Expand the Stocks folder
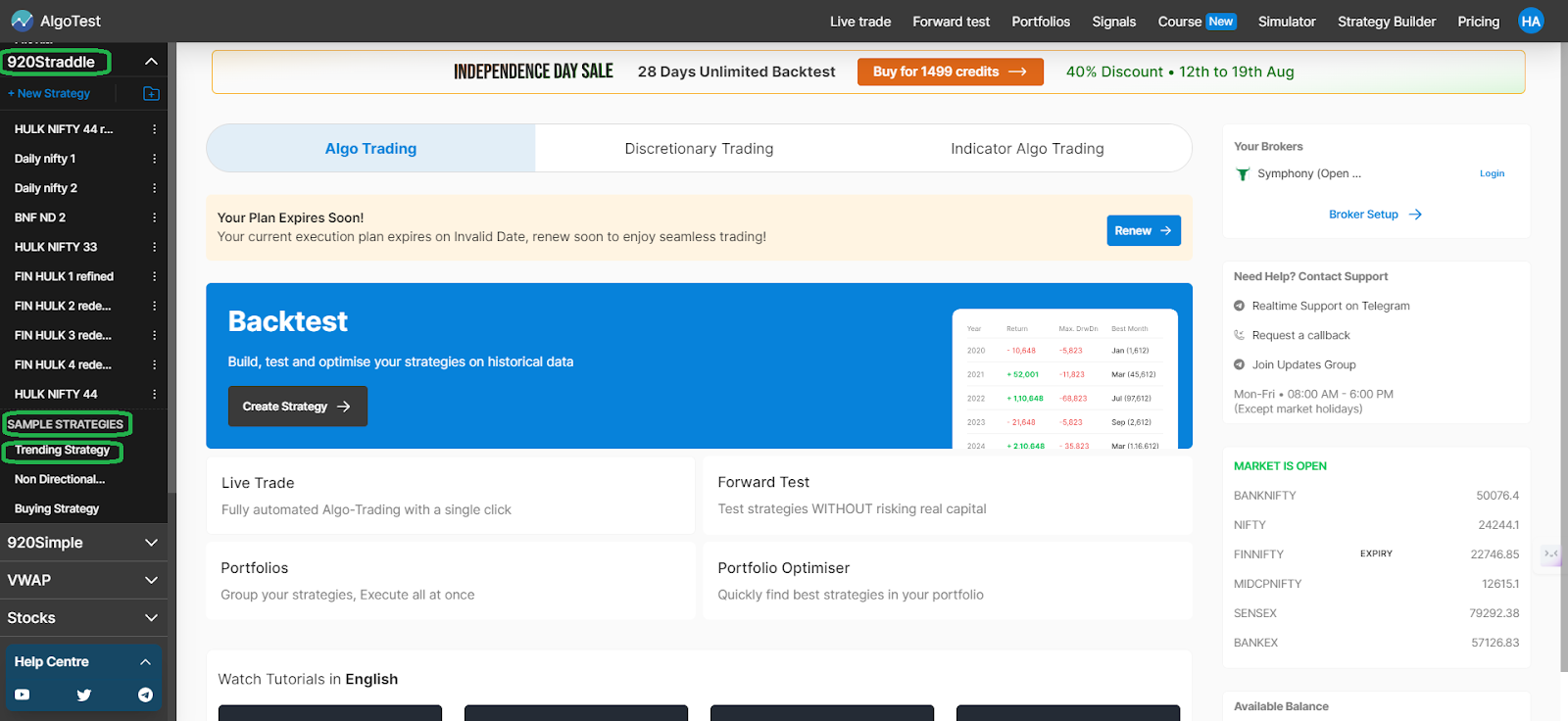1568x721 pixels. 151,618
